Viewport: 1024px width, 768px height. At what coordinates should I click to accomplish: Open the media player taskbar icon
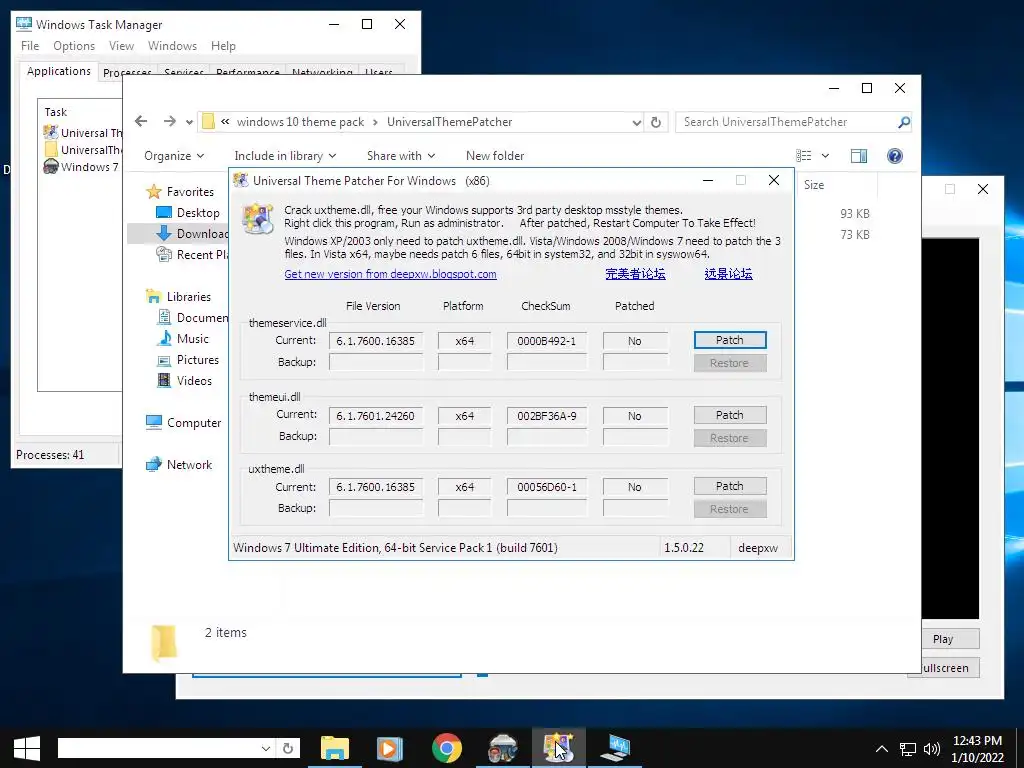coord(390,748)
